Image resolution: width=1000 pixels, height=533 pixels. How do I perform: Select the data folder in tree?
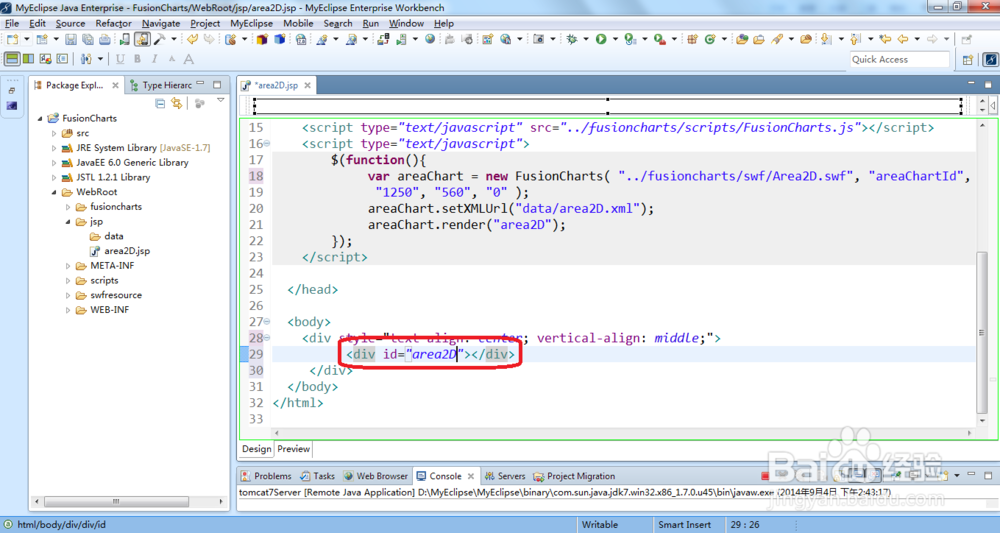coord(114,237)
